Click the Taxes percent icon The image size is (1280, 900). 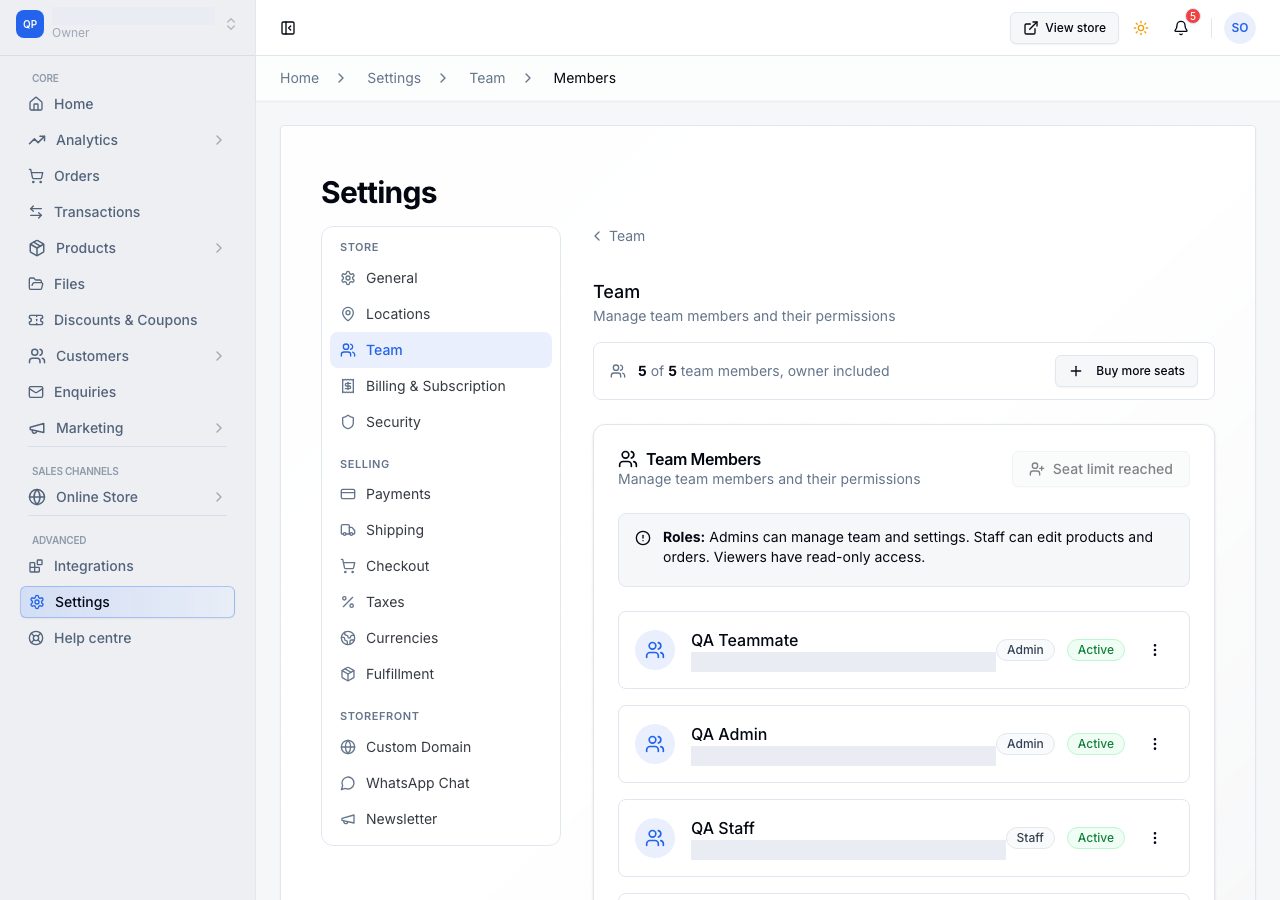(348, 602)
